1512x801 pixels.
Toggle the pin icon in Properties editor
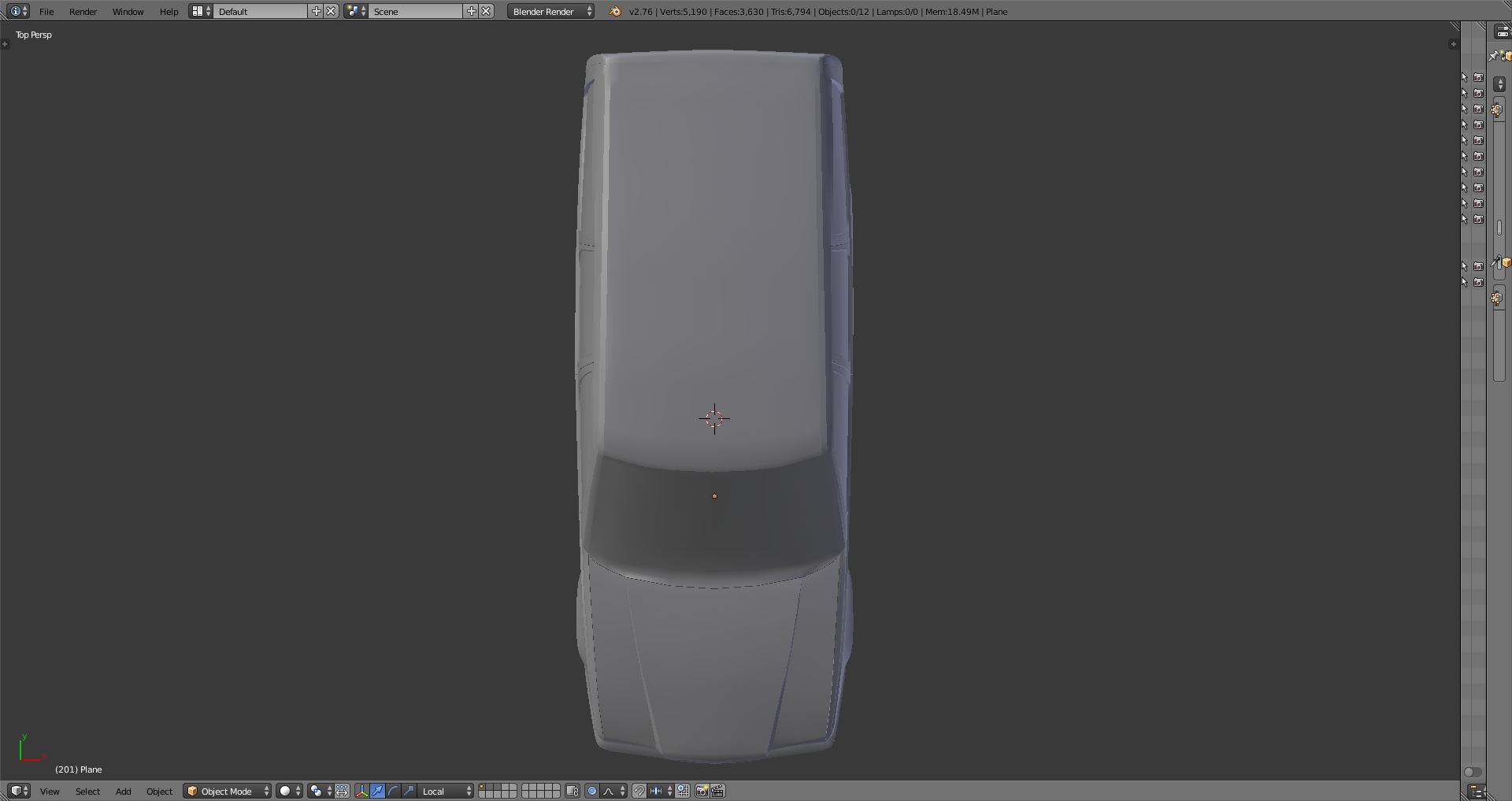[x=1493, y=56]
